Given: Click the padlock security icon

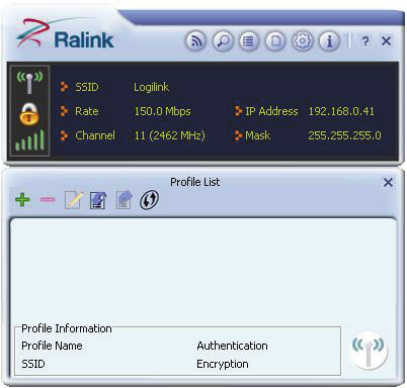Looking at the screenshot, I should (x=29, y=114).
